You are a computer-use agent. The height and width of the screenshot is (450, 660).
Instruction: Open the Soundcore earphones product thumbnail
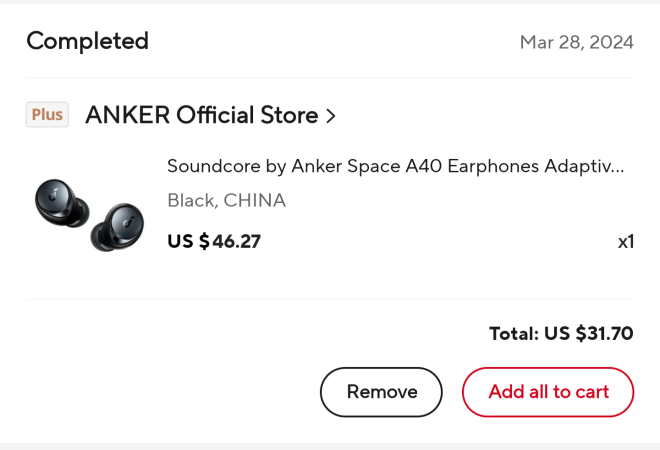click(x=89, y=213)
